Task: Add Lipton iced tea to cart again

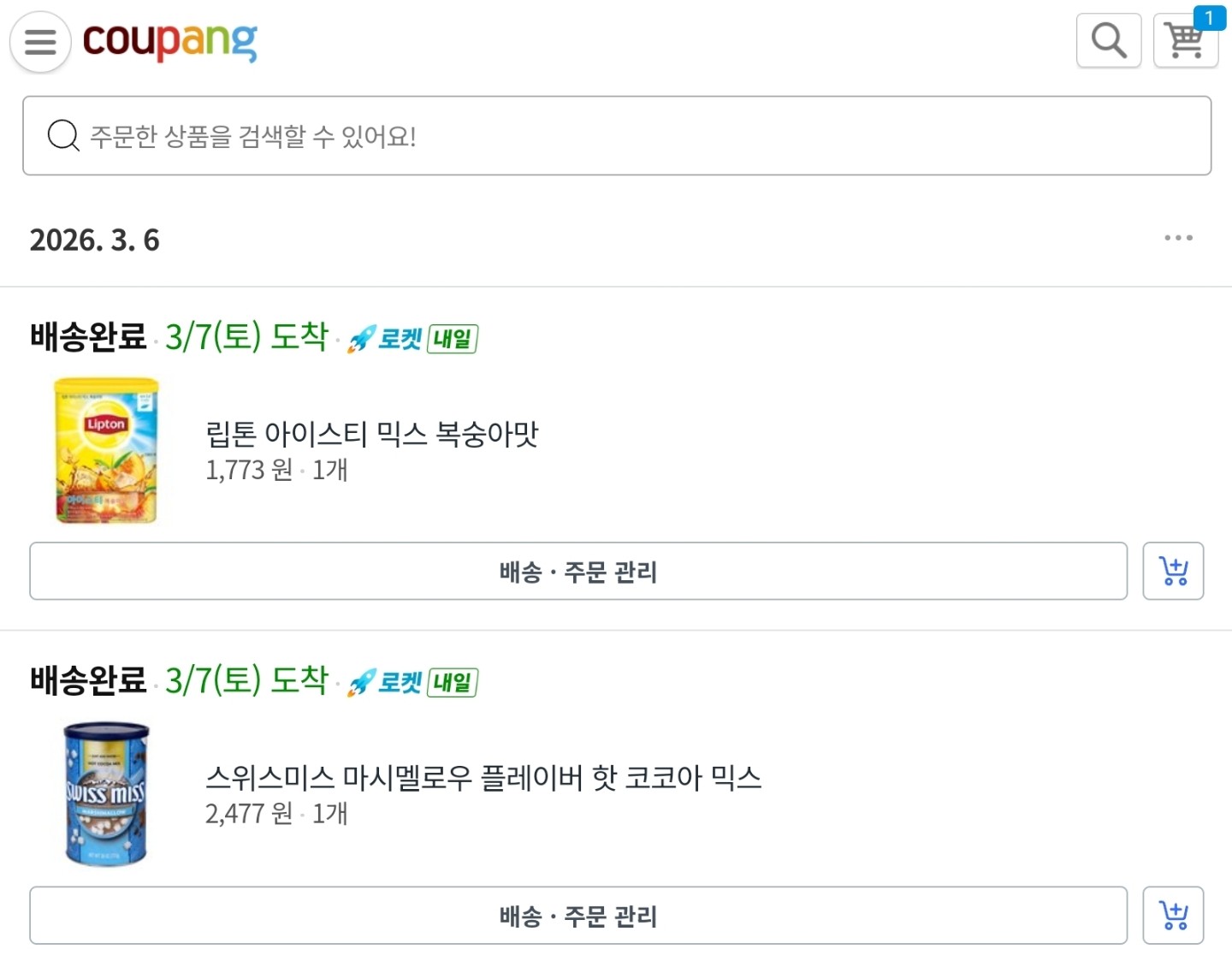Action: coord(1173,571)
